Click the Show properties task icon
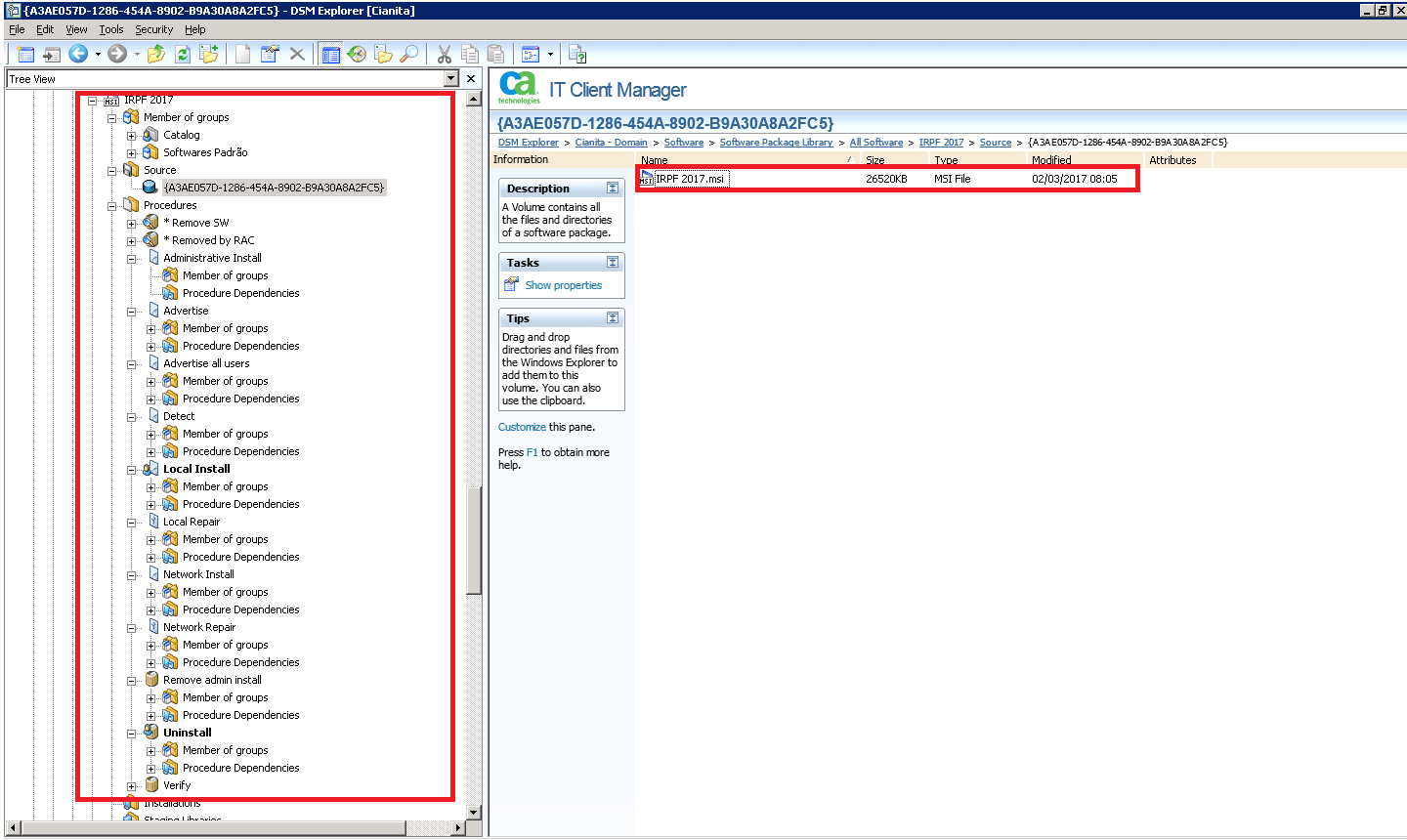This screenshot has height=840, width=1407. [x=511, y=284]
